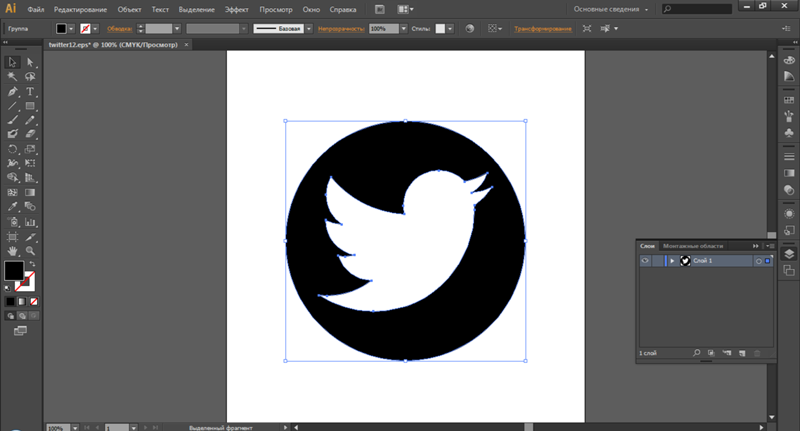The height and width of the screenshot is (431, 800).
Task: Select the Blob Brush tool
Action: tap(12, 134)
